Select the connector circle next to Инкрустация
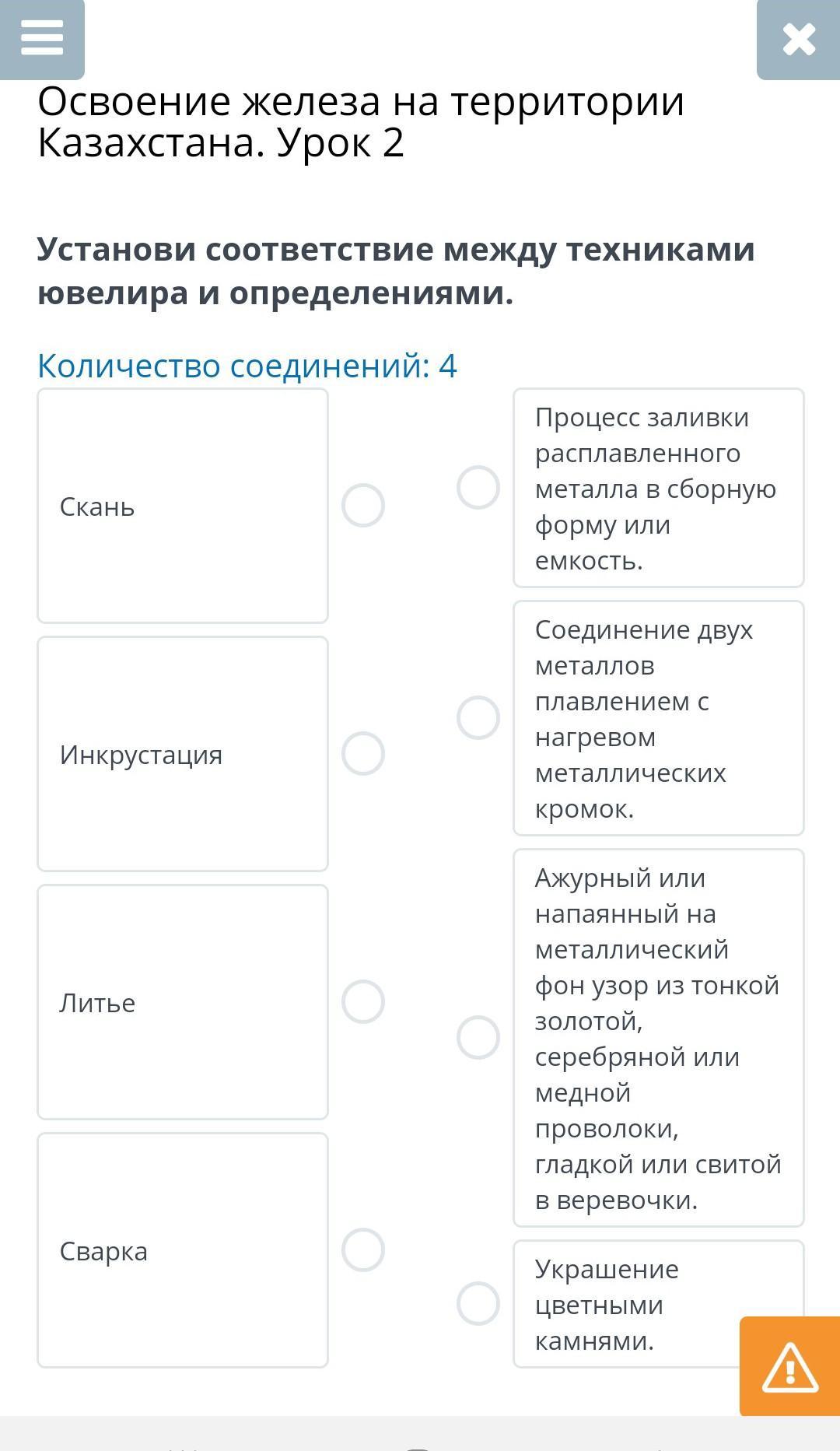Screen dimensions: 840x1451 click(x=363, y=754)
